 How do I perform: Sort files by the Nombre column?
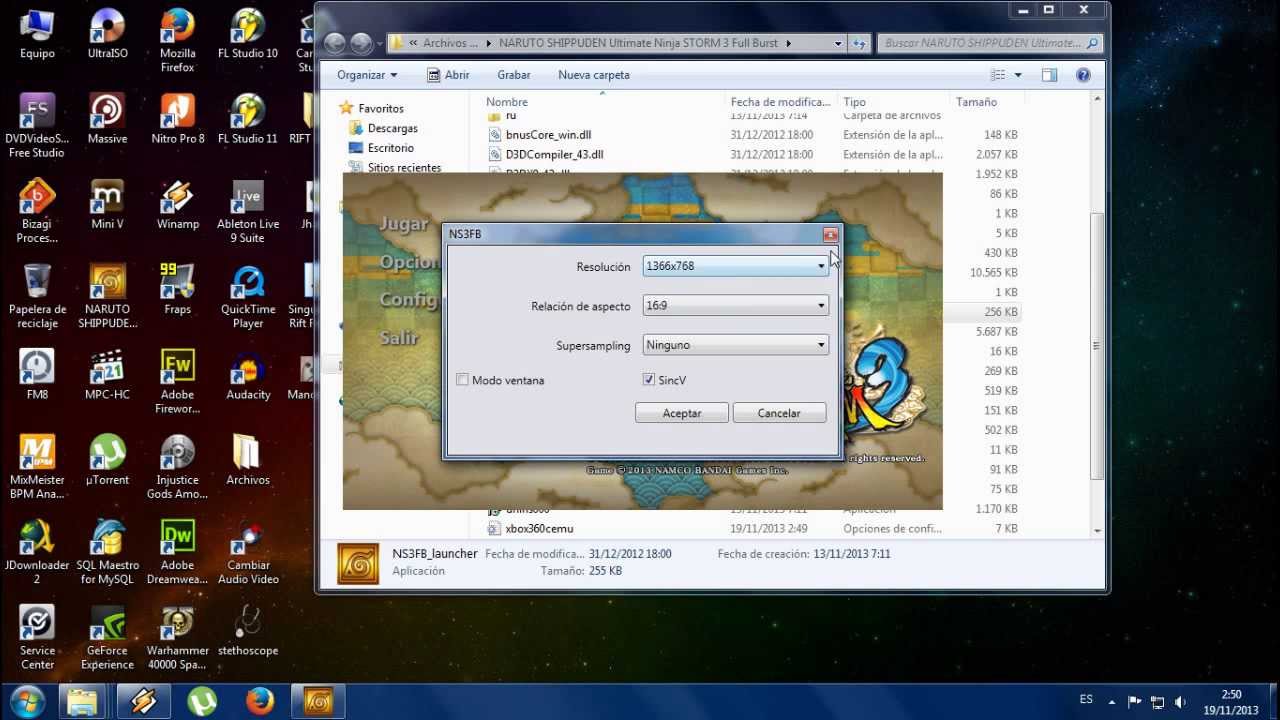(x=507, y=102)
